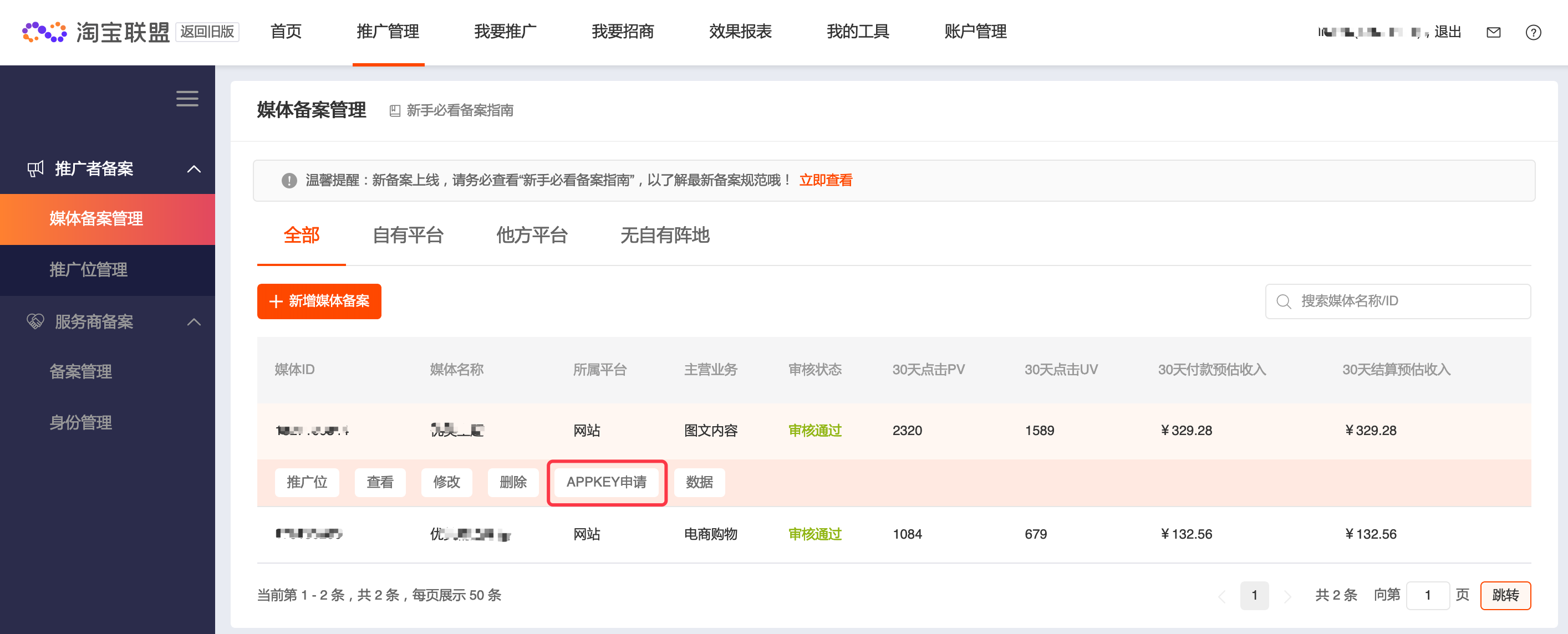The width and height of the screenshot is (1568, 634).
Task: Click 审核状态 column header
Action: click(814, 370)
